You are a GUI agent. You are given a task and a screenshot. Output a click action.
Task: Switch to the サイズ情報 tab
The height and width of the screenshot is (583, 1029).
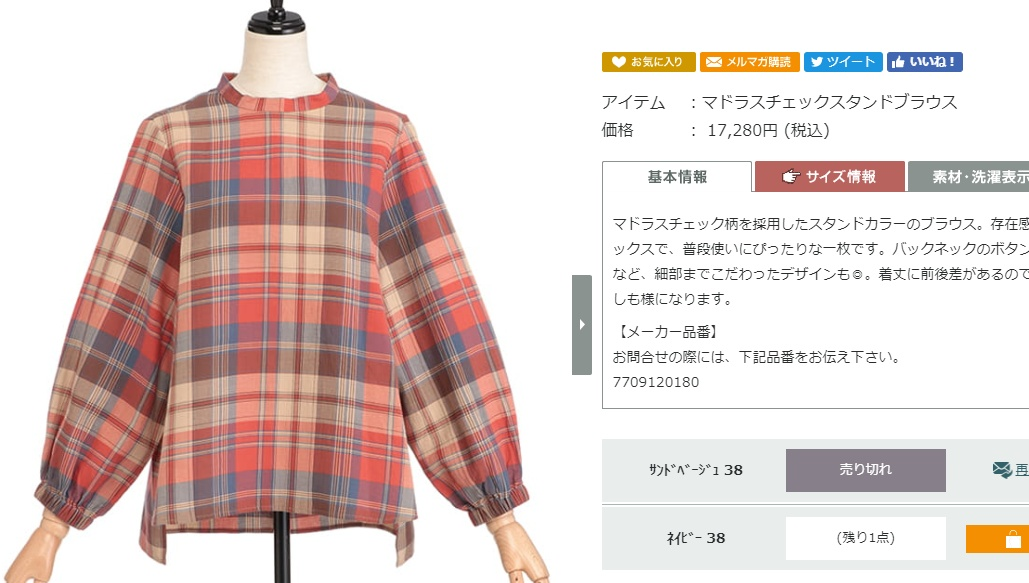click(x=830, y=177)
